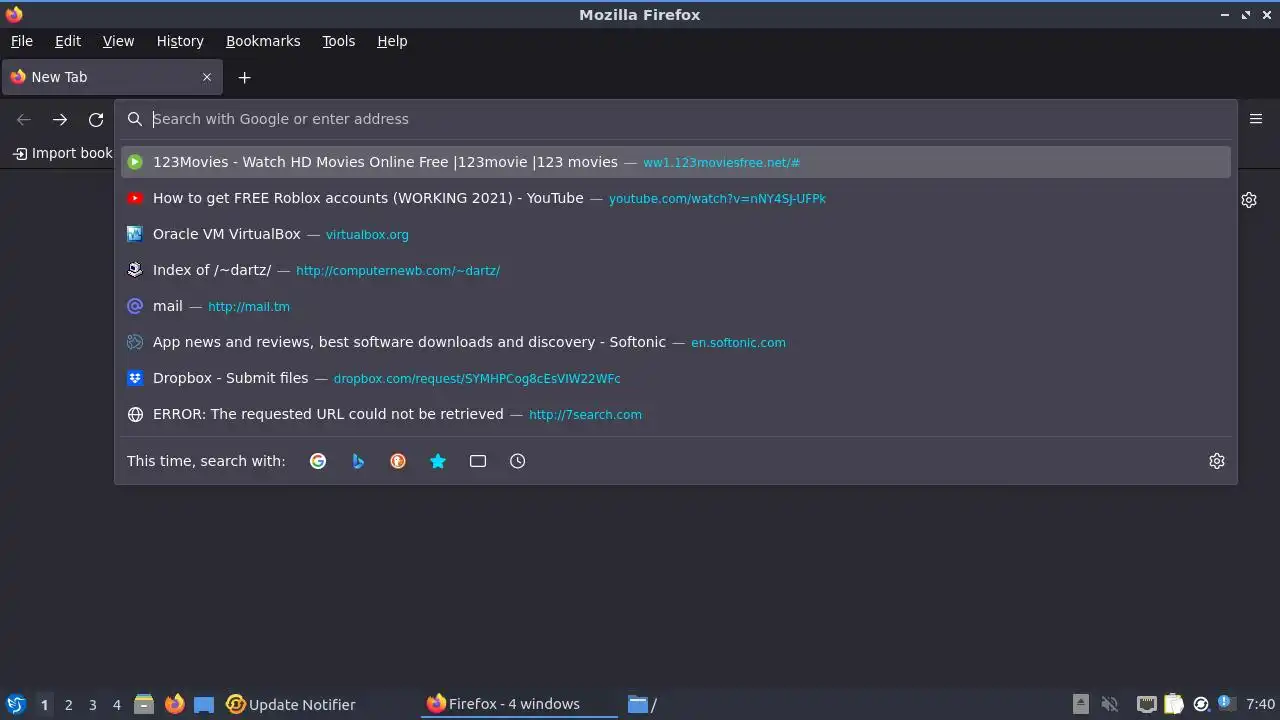1280x720 pixels.
Task: Reload the current page
Action: coord(96,119)
